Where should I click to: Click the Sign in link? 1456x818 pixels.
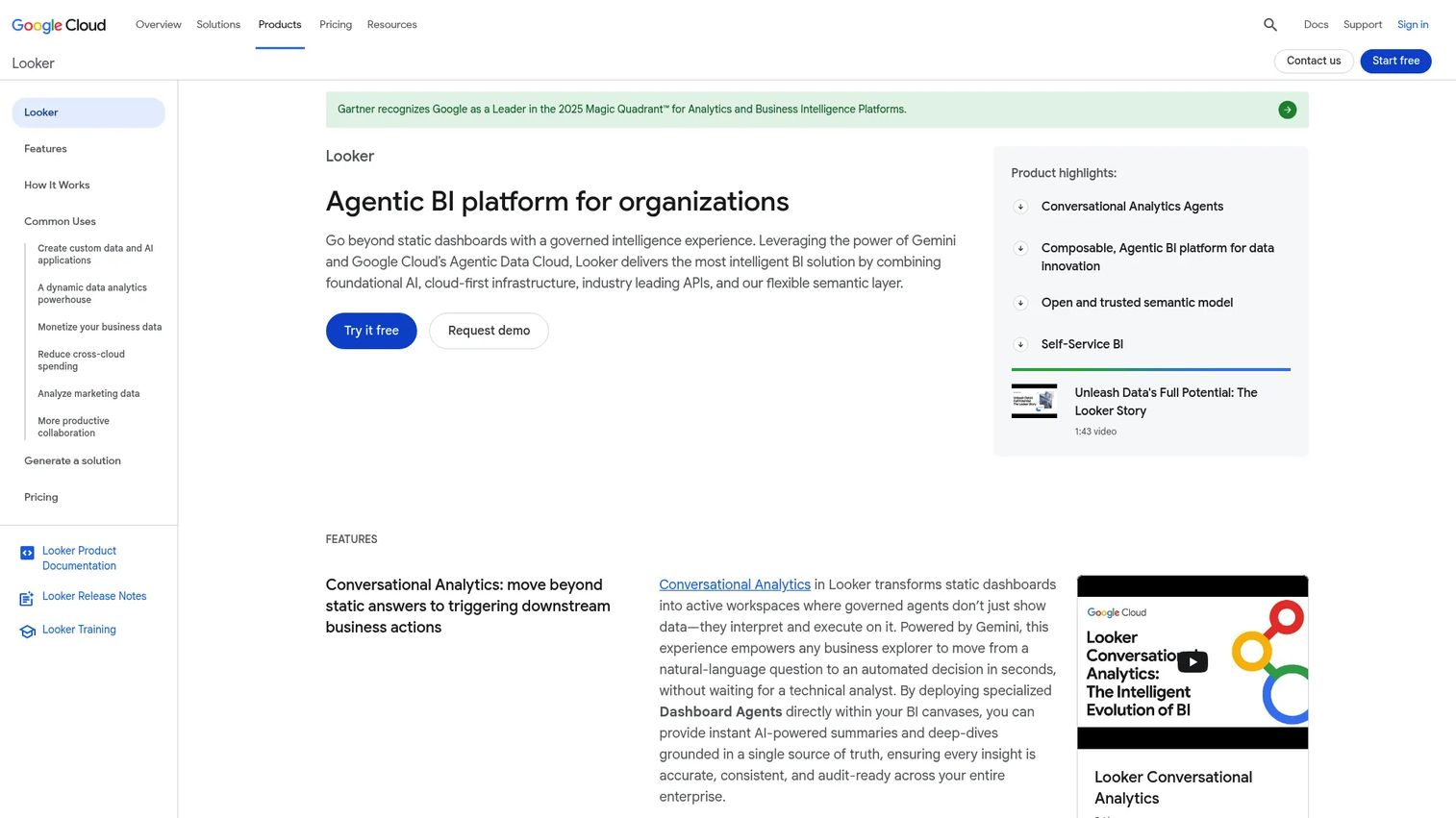click(x=1413, y=25)
